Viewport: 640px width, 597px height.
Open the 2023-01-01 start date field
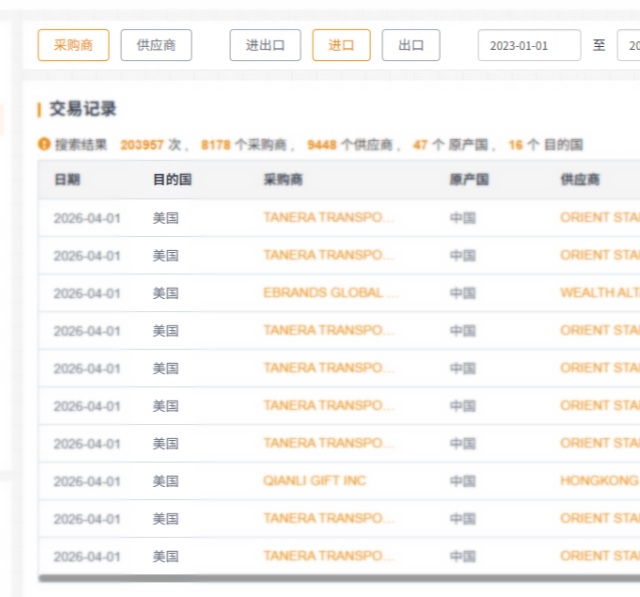click(x=529, y=45)
